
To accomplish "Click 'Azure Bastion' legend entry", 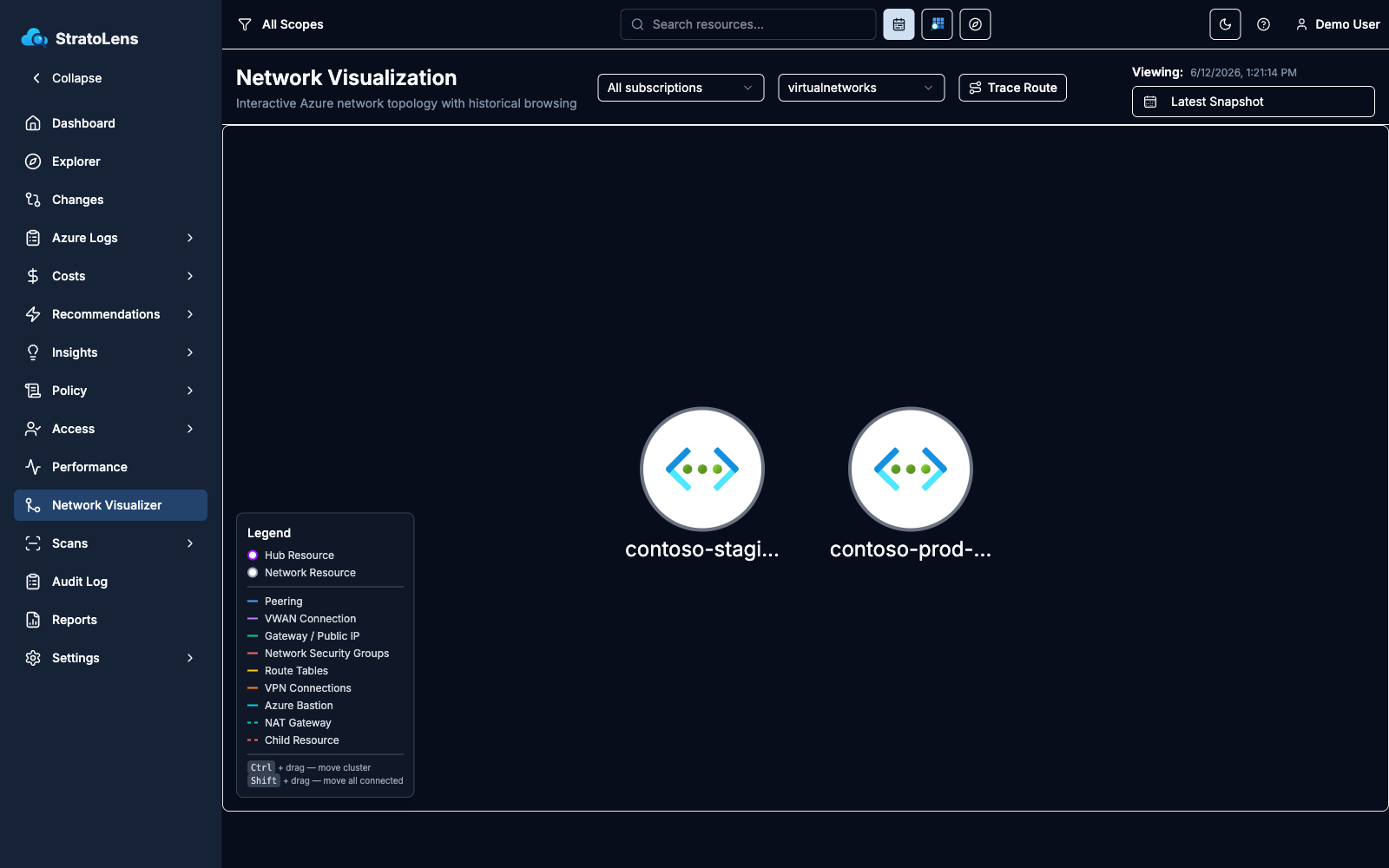I will pyautogui.click(x=299, y=706).
